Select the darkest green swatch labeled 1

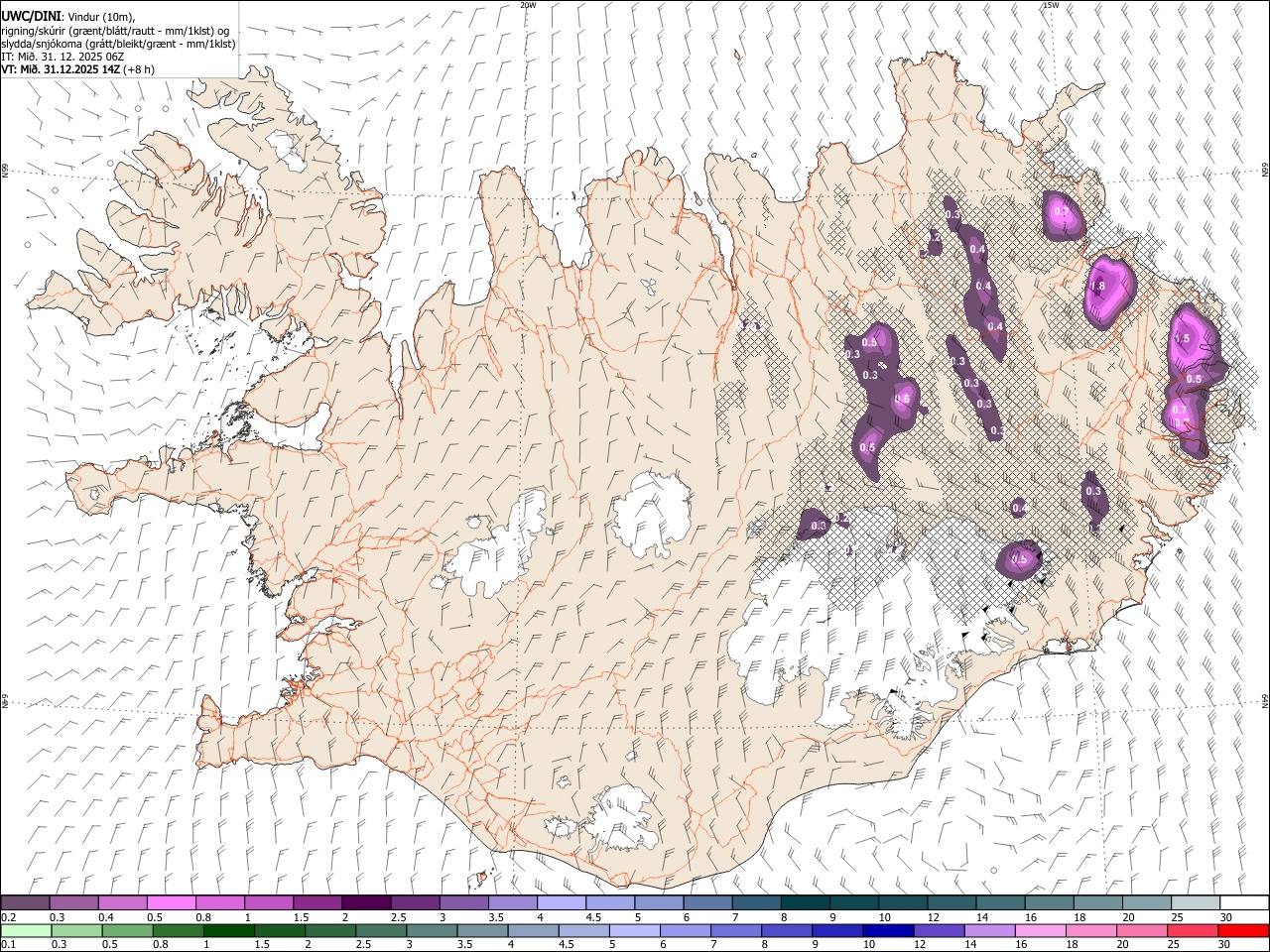pos(228,931)
